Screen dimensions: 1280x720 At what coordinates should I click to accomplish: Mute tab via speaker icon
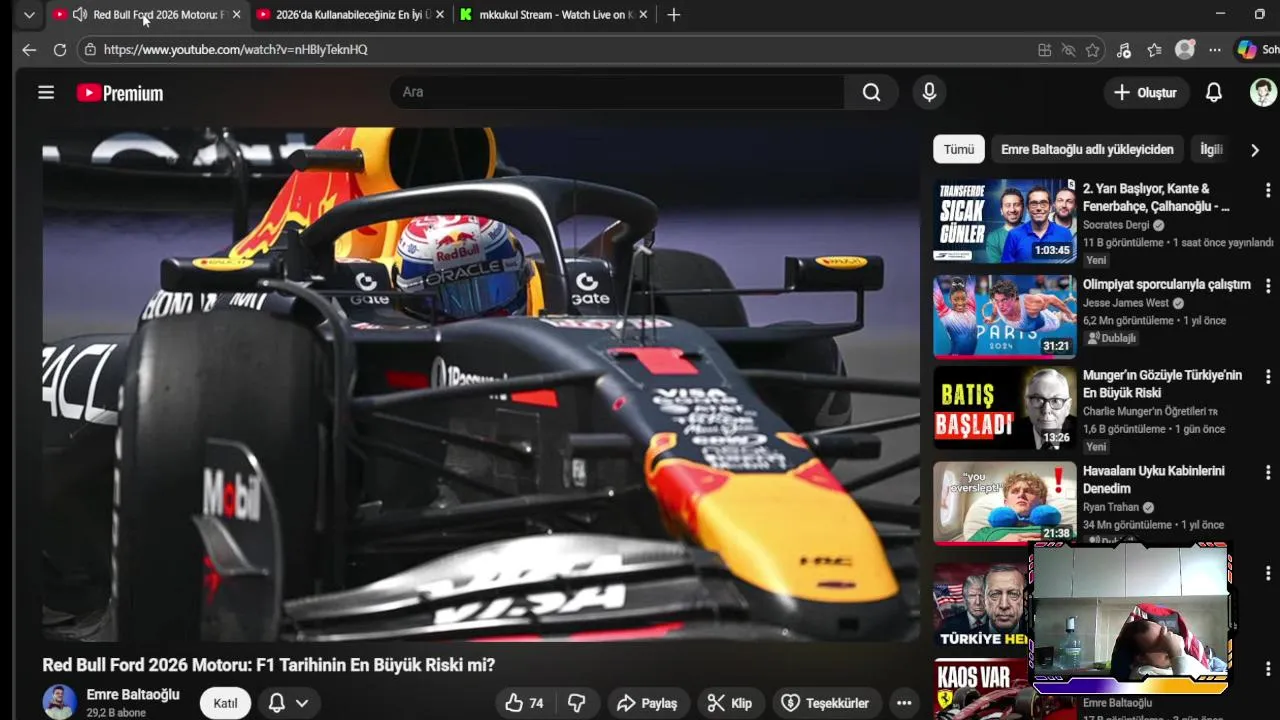coord(79,15)
